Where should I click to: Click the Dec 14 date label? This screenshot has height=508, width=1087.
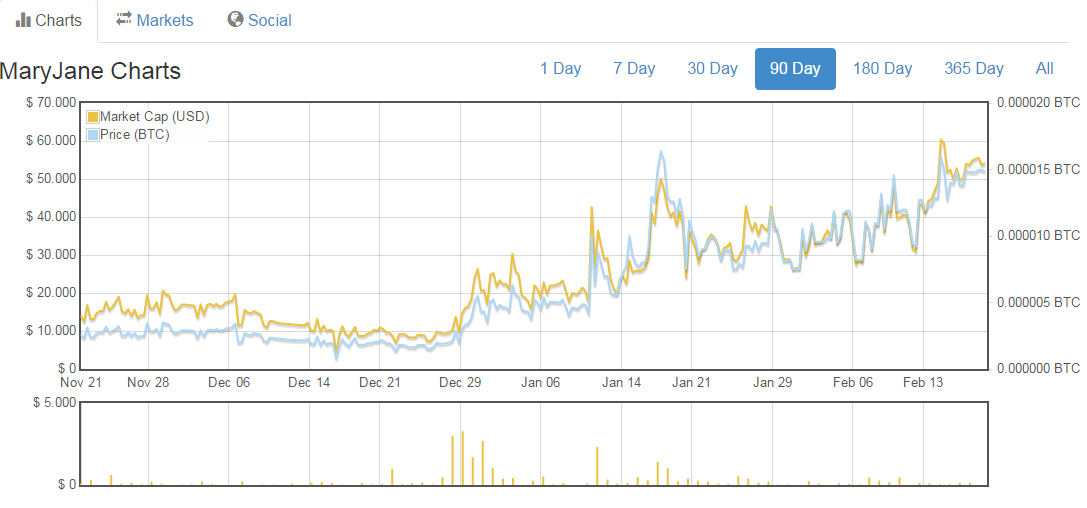309,383
